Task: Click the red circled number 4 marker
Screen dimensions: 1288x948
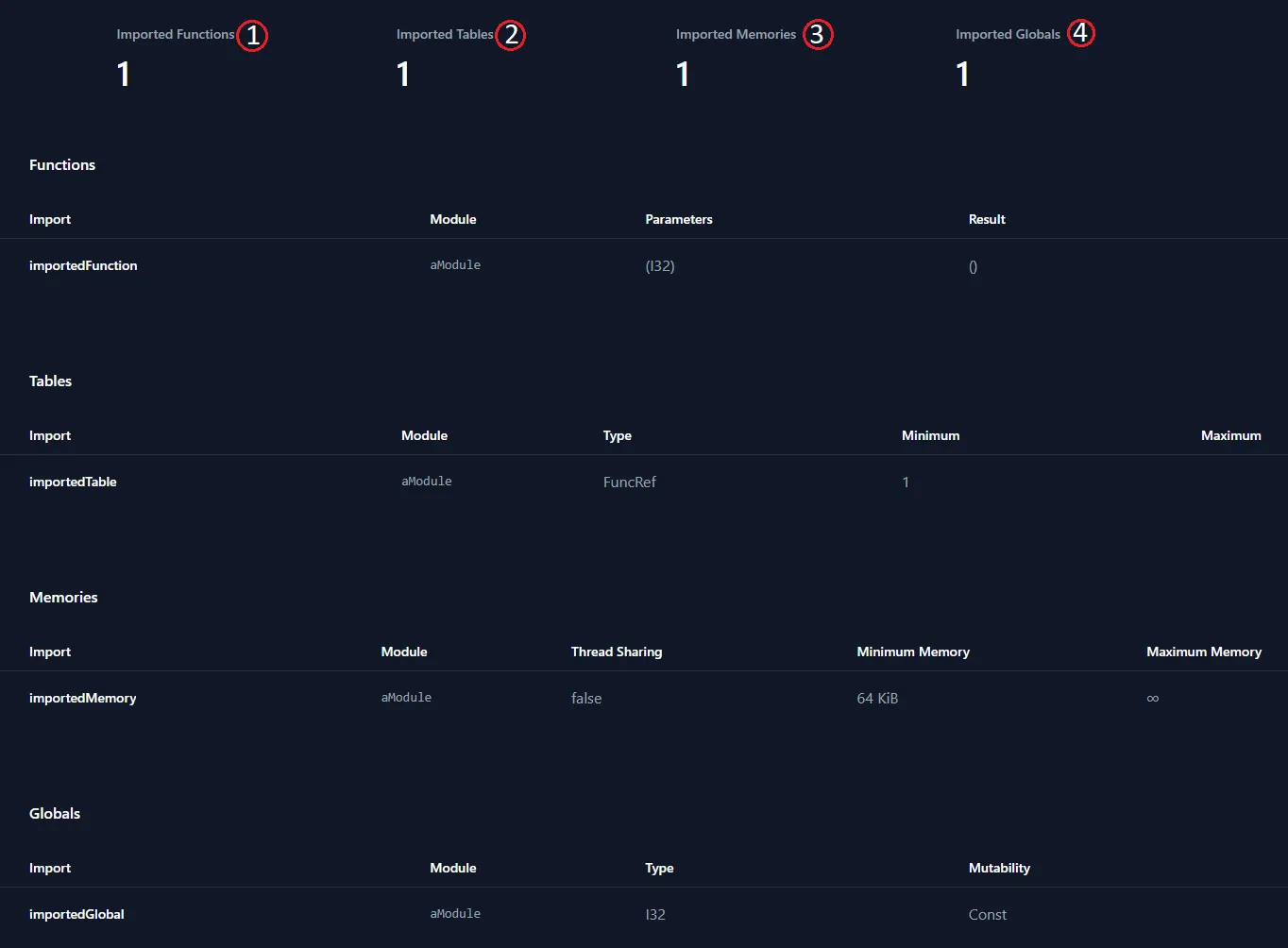Action: [x=1080, y=34]
